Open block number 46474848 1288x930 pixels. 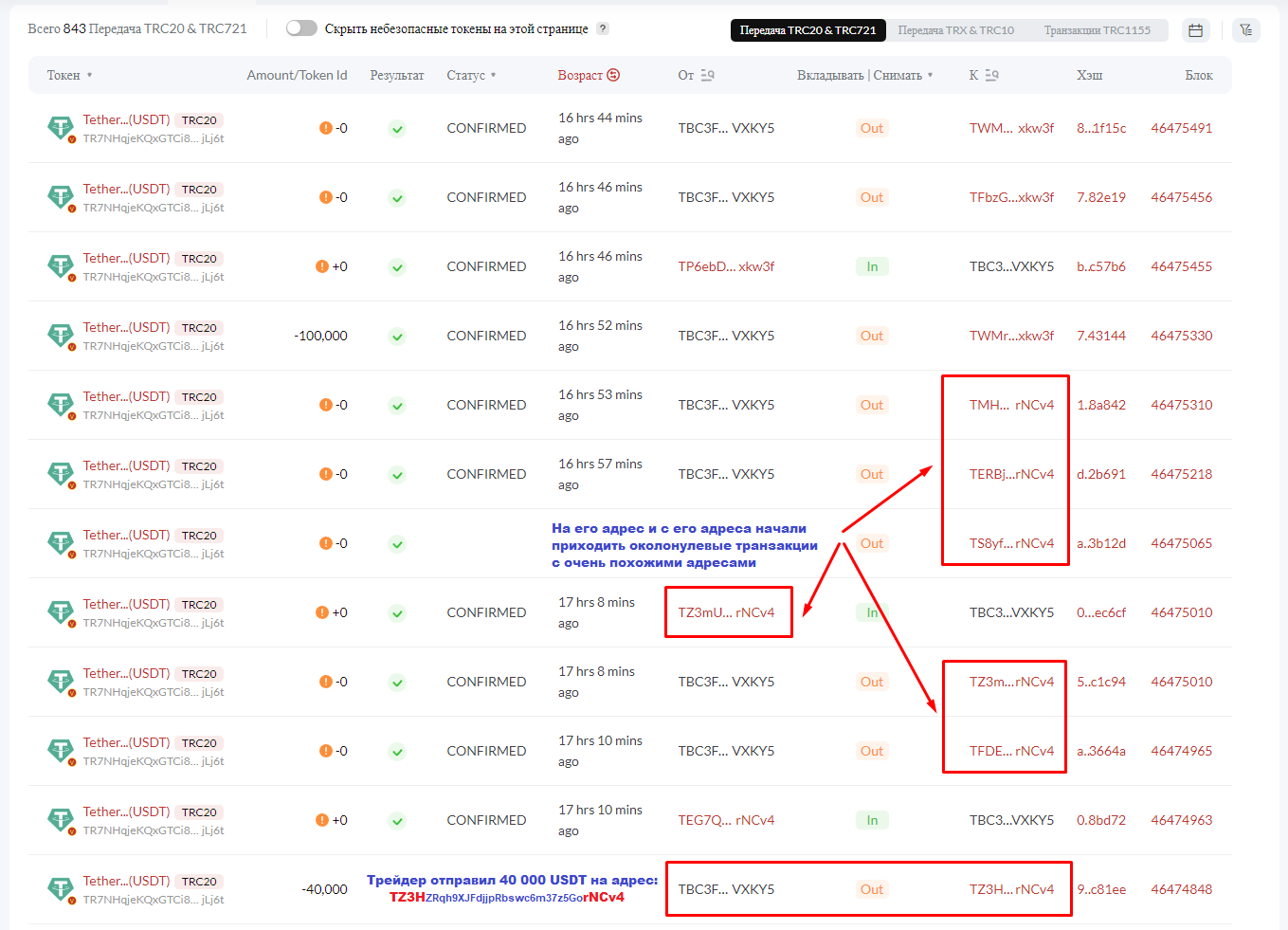1182,889
